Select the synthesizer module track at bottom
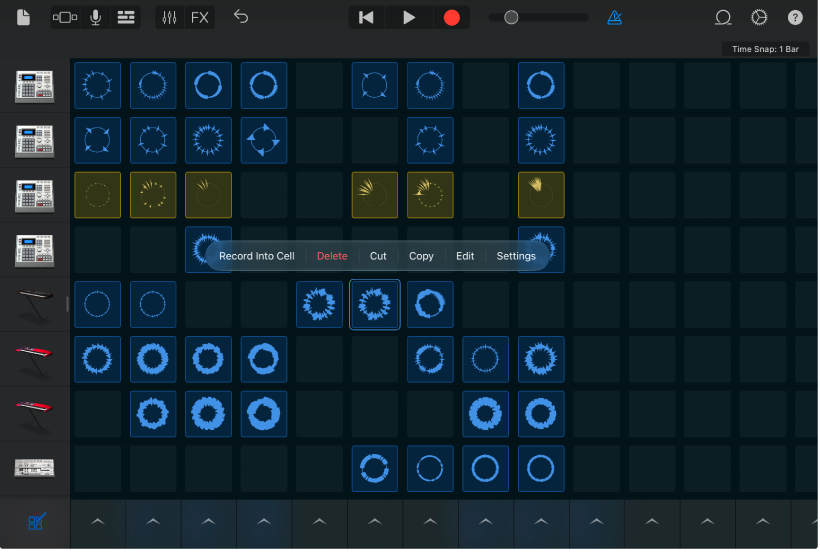The height and width of the screenshot is (552, 820). click(x=35, y=468)
